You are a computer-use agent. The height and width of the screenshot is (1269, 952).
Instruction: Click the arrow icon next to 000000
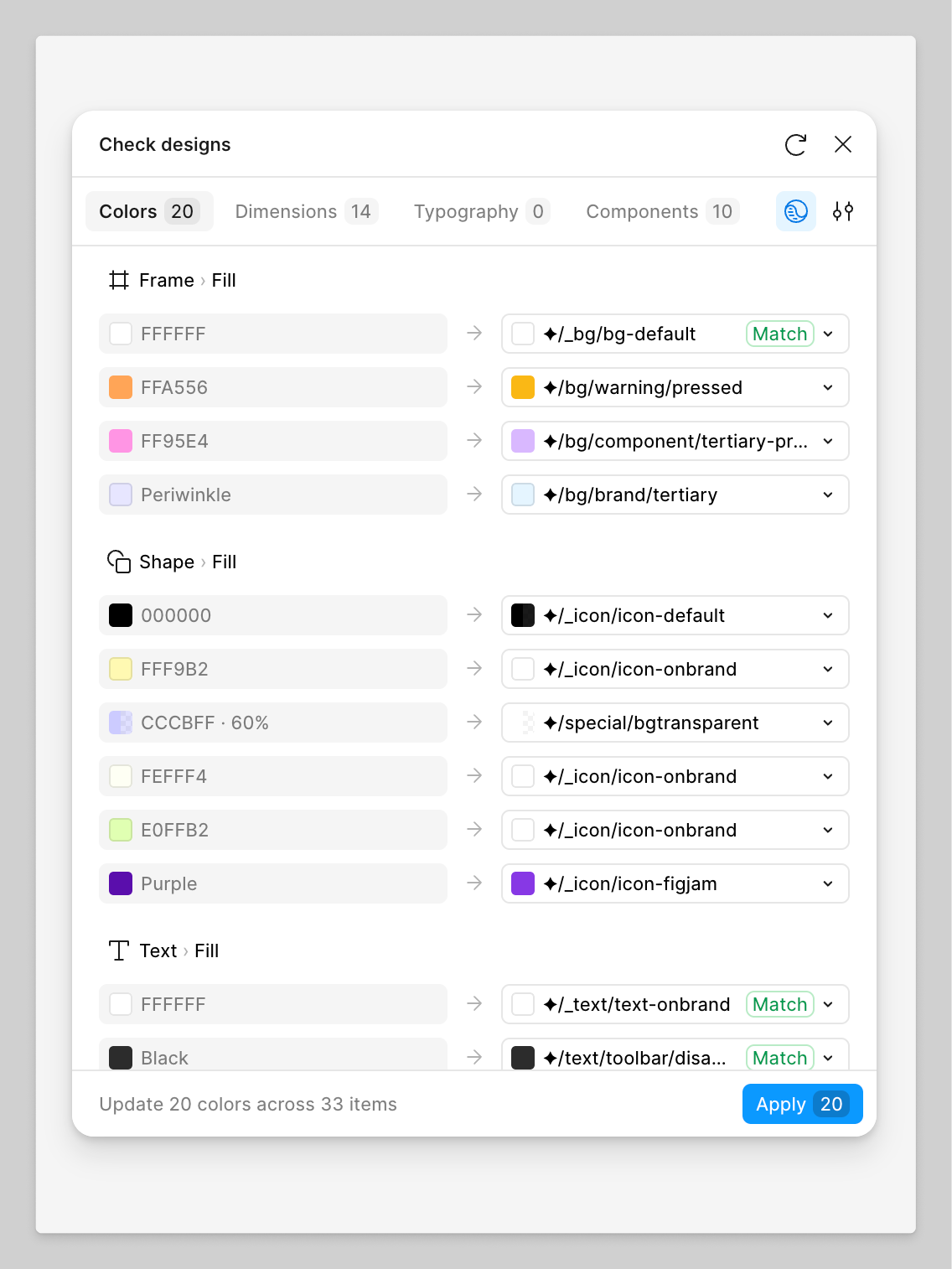pyautogui.click(x=474, y=615)
